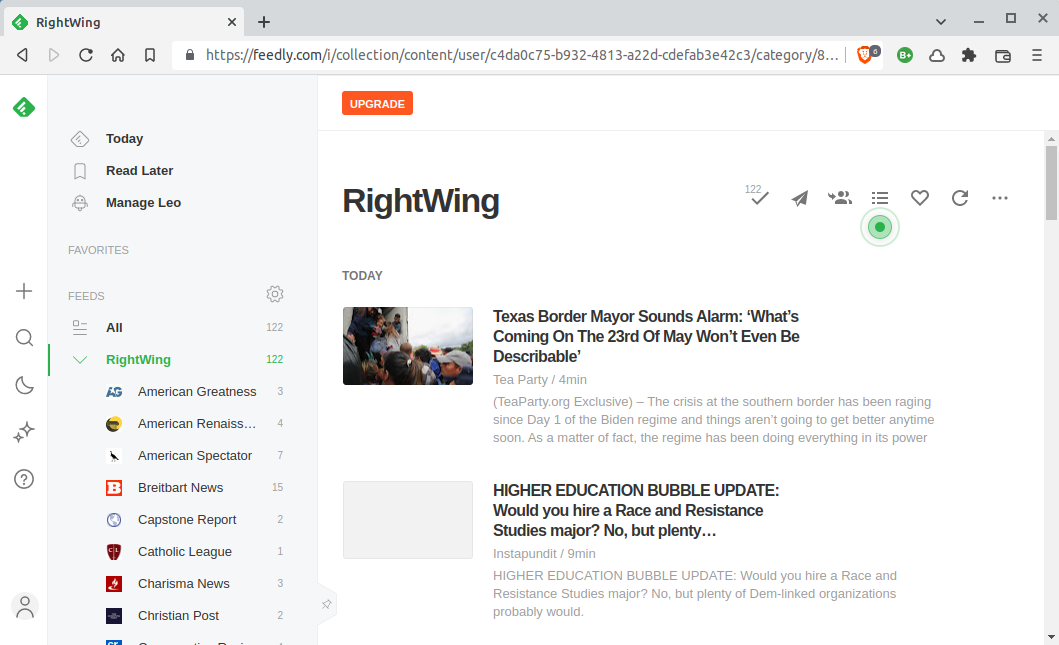This screenshot has width=1059, height=645.
Task: Collapse the RightWing feed category chevron
Action: pyautogui.click(x=80, y=359)
